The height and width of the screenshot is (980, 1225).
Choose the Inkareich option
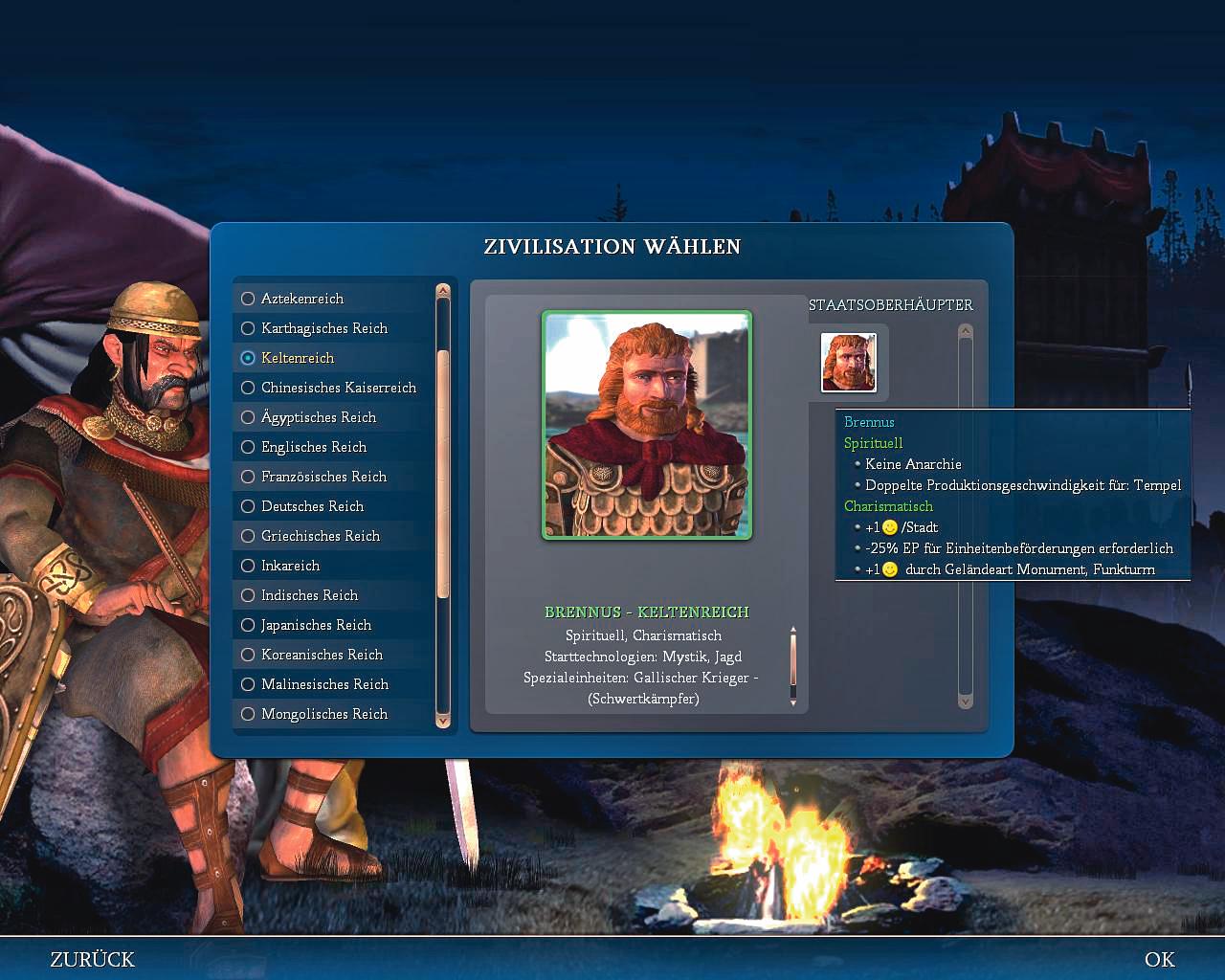pos(332,566)
